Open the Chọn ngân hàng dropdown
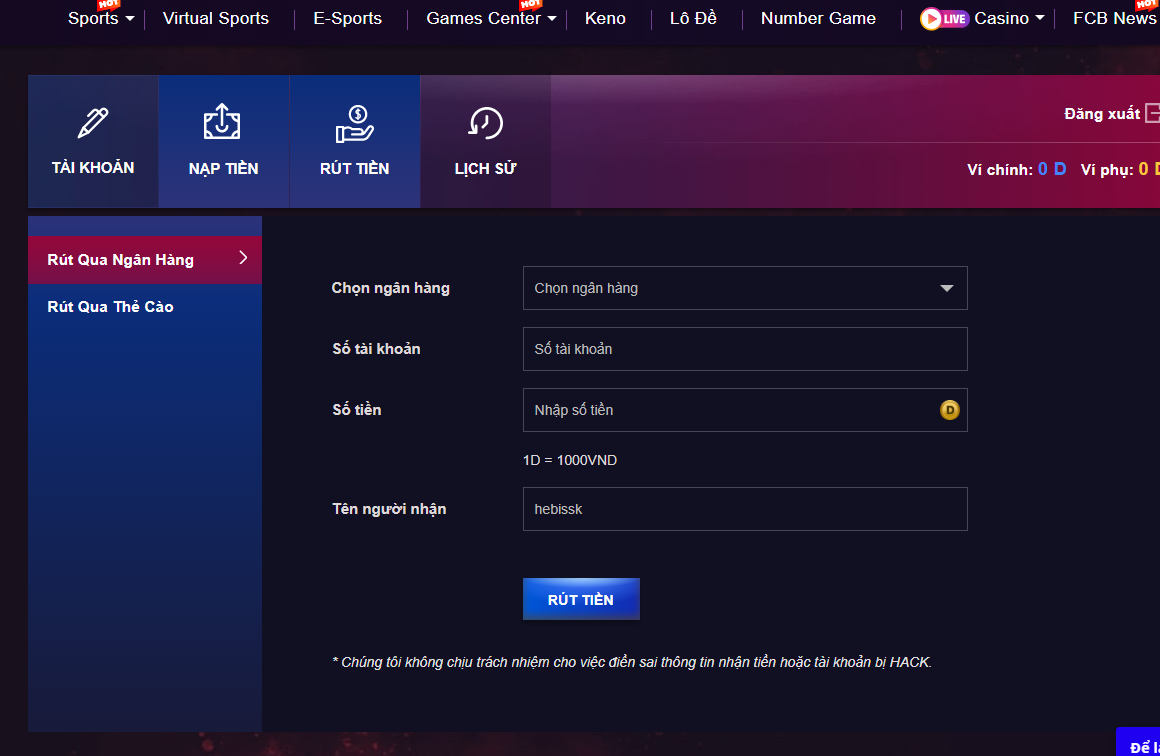The height and width of the screenshot is (756, 1160). click(x=744, y=288)
